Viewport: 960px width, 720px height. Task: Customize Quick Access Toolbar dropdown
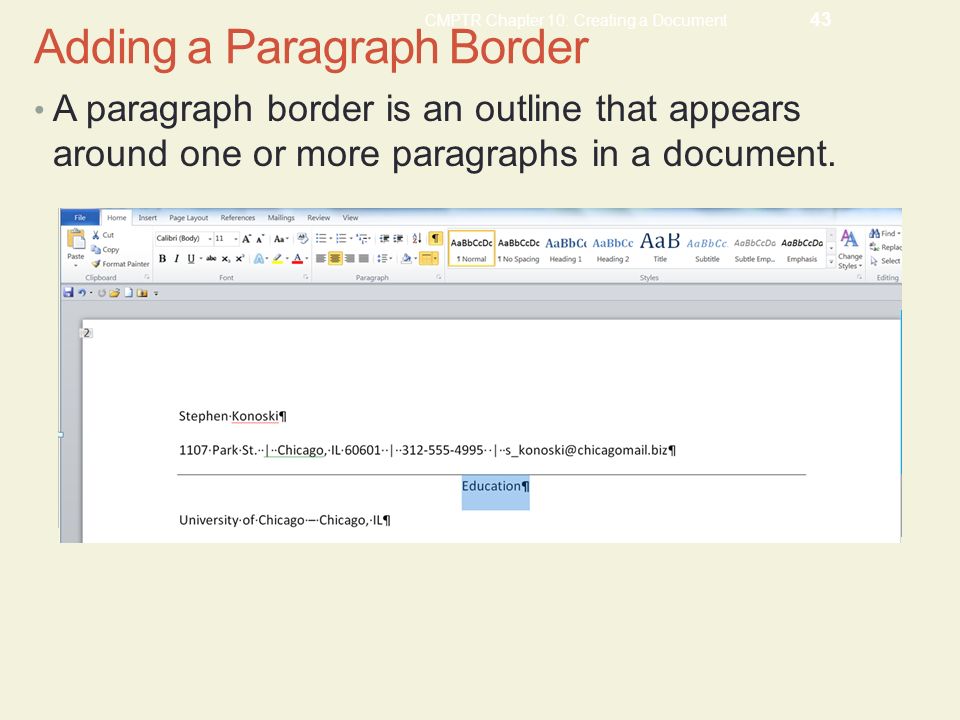tap(156, 293)
